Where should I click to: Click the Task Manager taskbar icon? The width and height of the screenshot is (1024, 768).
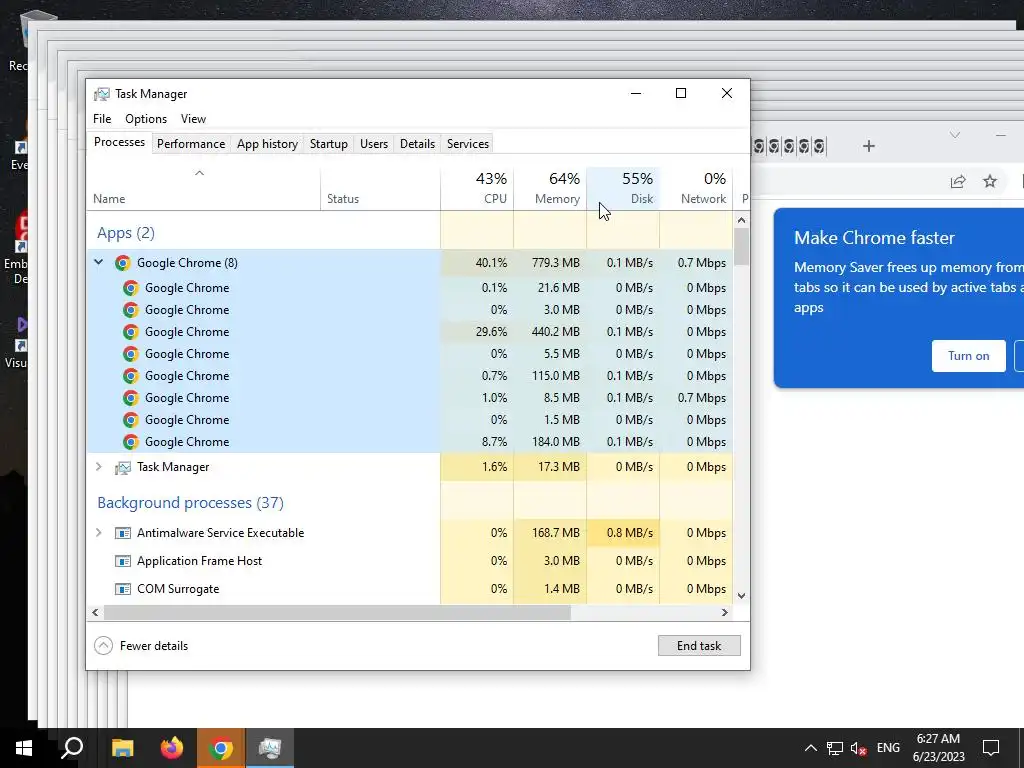click(270, 748)
